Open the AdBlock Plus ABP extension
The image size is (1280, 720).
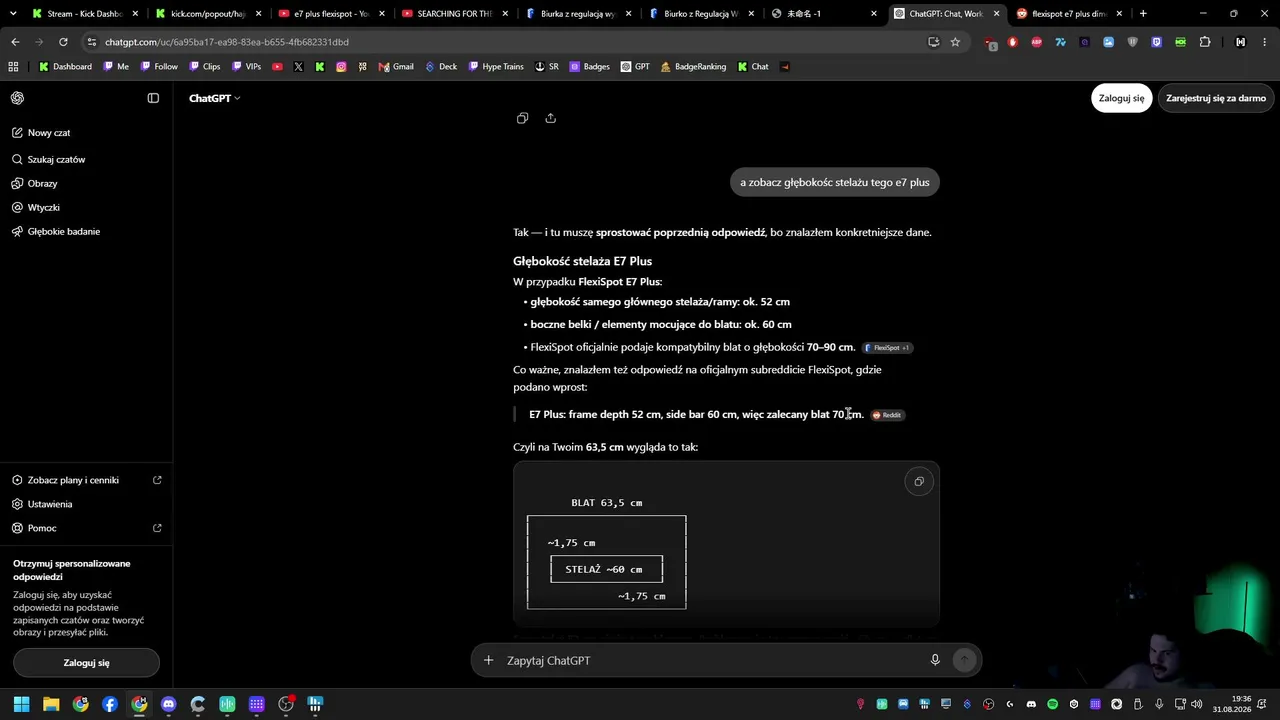point(1036,42)
